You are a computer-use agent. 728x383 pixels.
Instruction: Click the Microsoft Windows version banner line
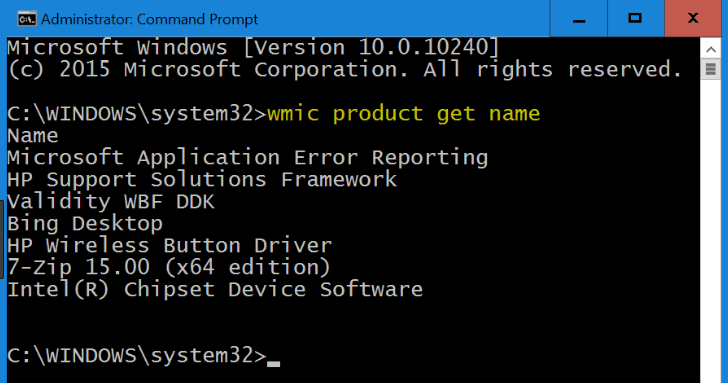click(254, 47)
